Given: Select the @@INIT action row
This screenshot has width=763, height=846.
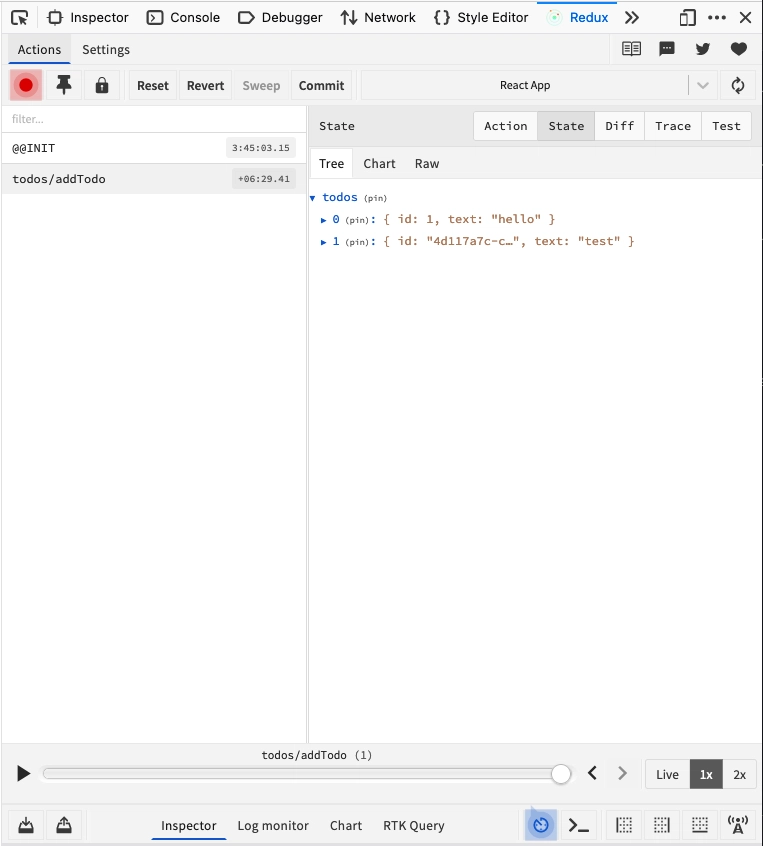Looking at the screenshot, I should (154, 148).
